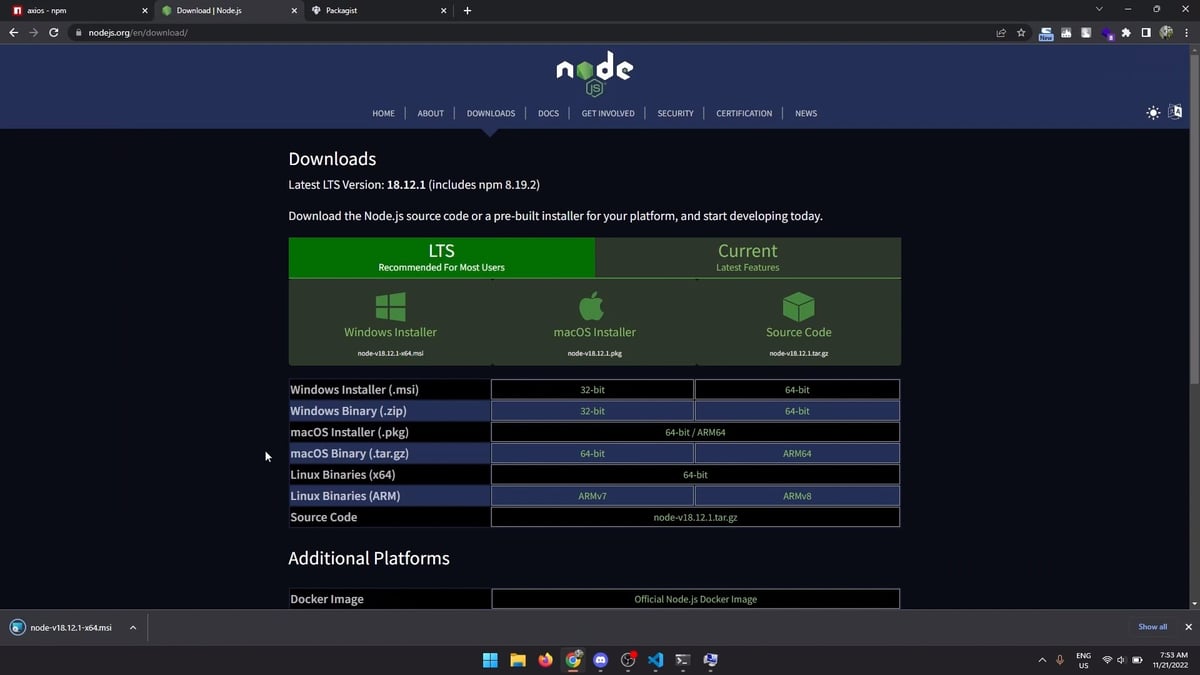The width and height of the screenshot is (1200, 675).
Task: Open Visual Studio Code from taskbar
Action: (x=655, y=660)
